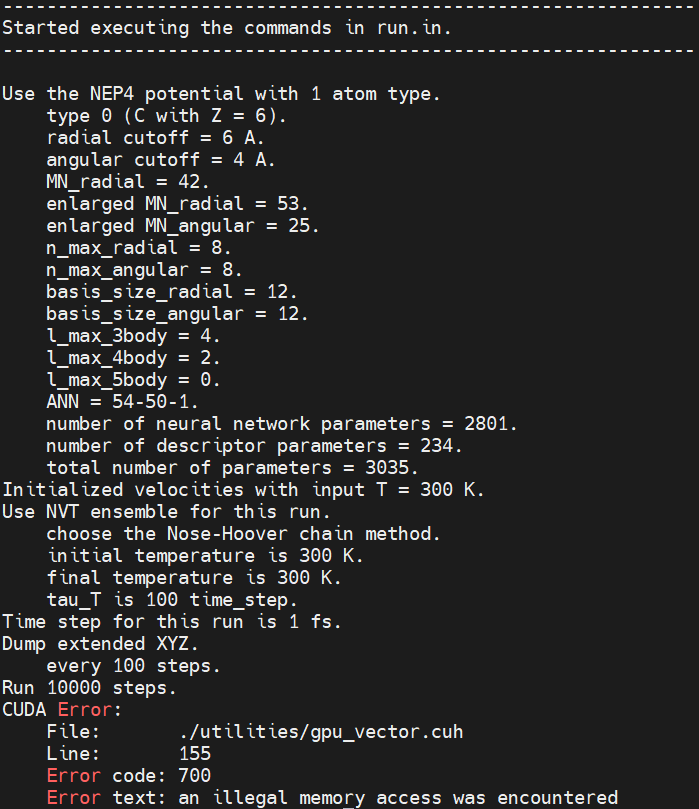Screen dimensions: 699x809
Task: Click the "l_max_4body = 2" line
Action: point(134,358)
